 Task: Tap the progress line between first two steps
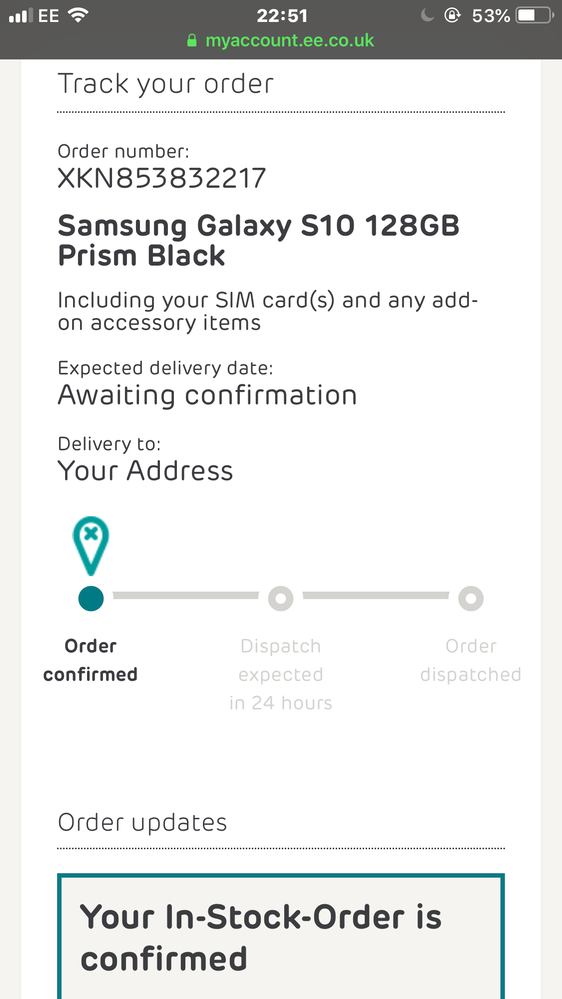coord(185,596)
